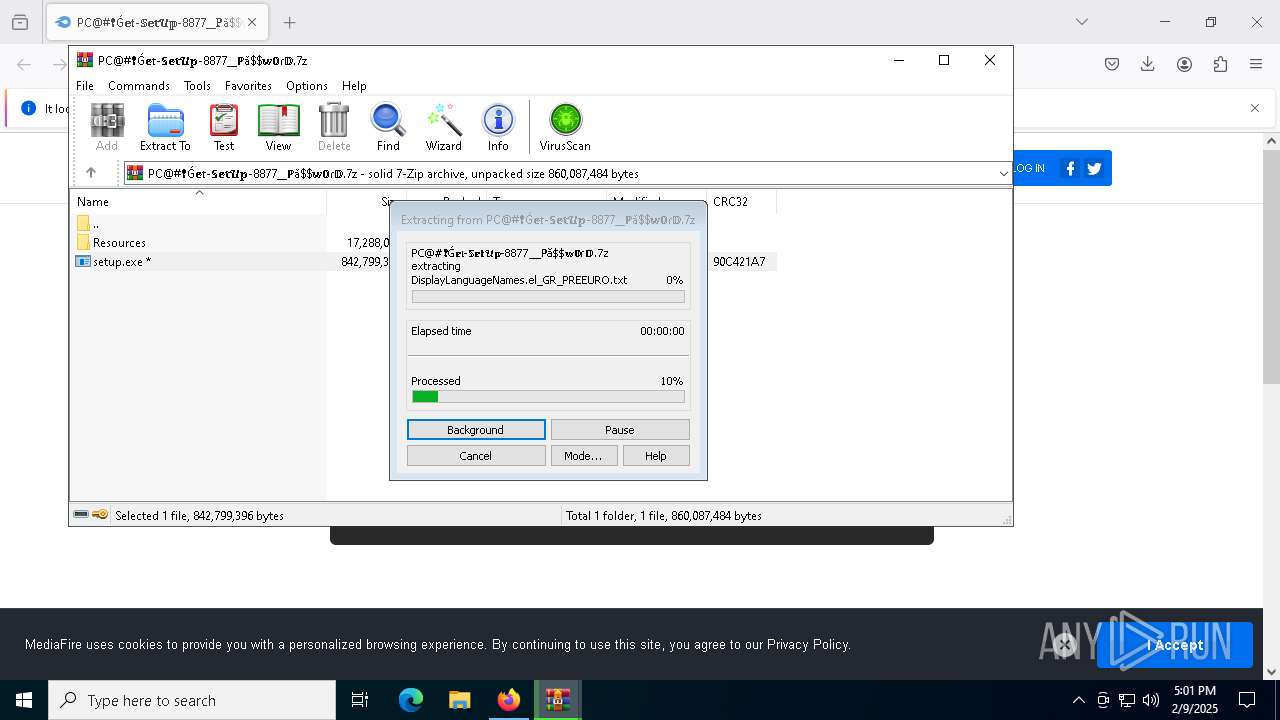Open the Commands menu
The height and width of the screenshot is (720, 1280).
(x=139, y=86)
